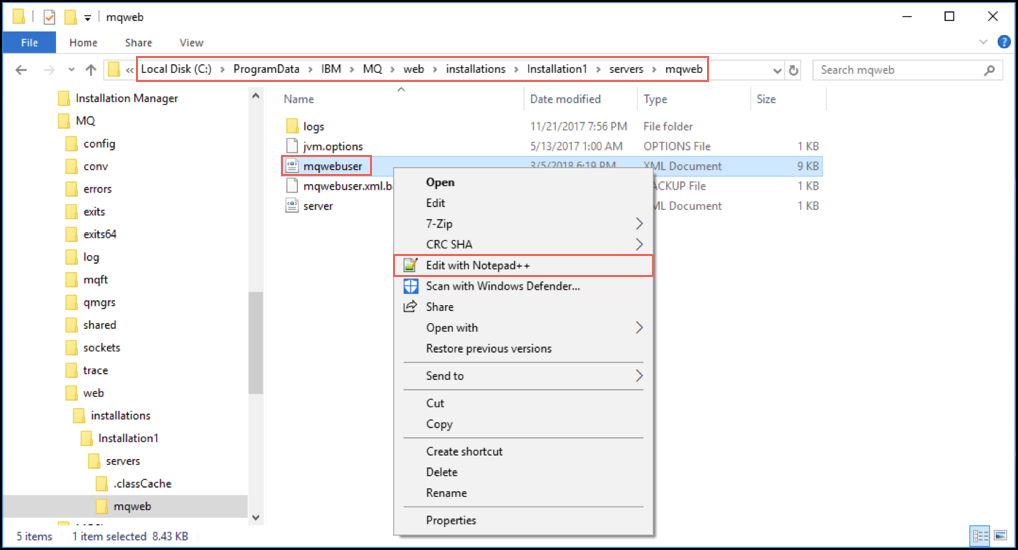Click Local Disk (C:) in address path
Viewport: 1018px width, 550px height.
(176, 69)
